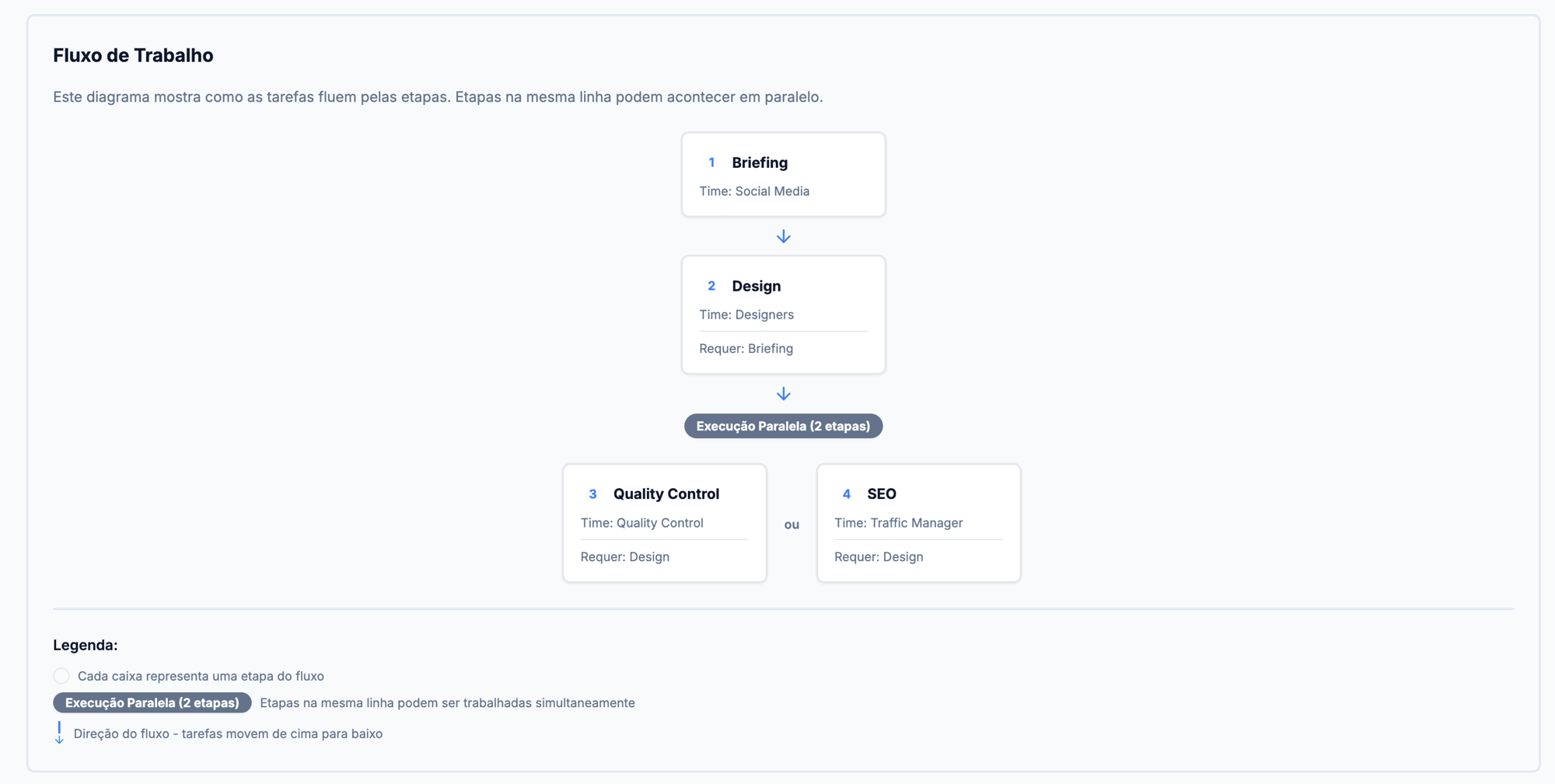Click step number 2 beside Design
Screen dimensions: 1555x784
tap(711, 286)
